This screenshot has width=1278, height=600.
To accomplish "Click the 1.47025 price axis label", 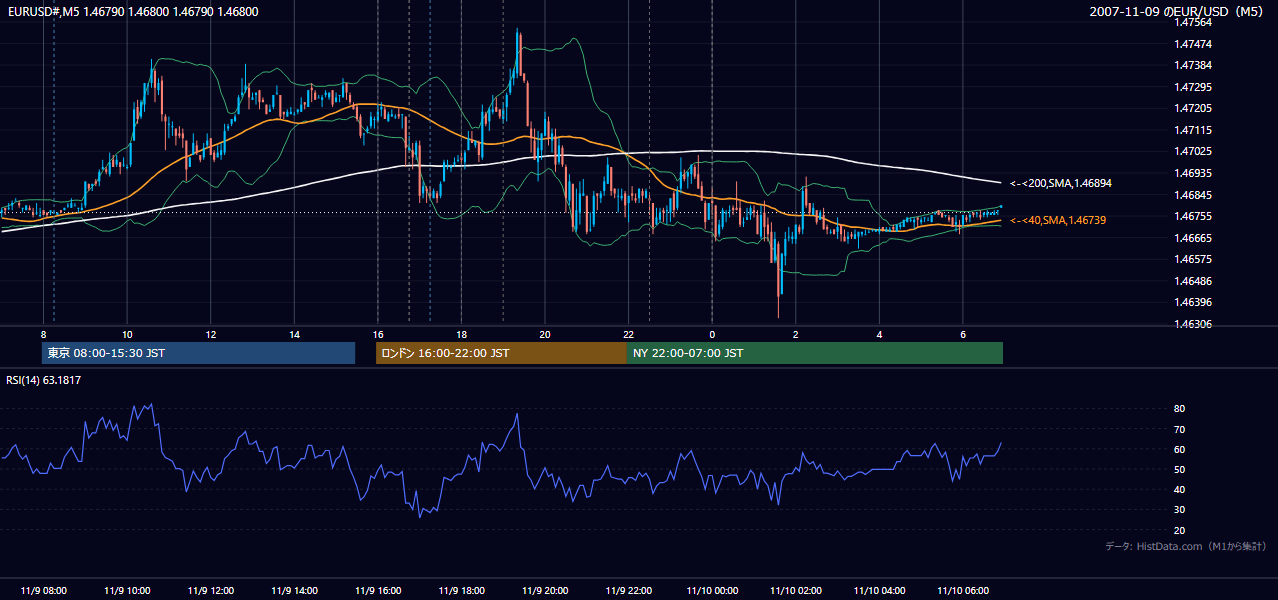I will pos(1193,151).
